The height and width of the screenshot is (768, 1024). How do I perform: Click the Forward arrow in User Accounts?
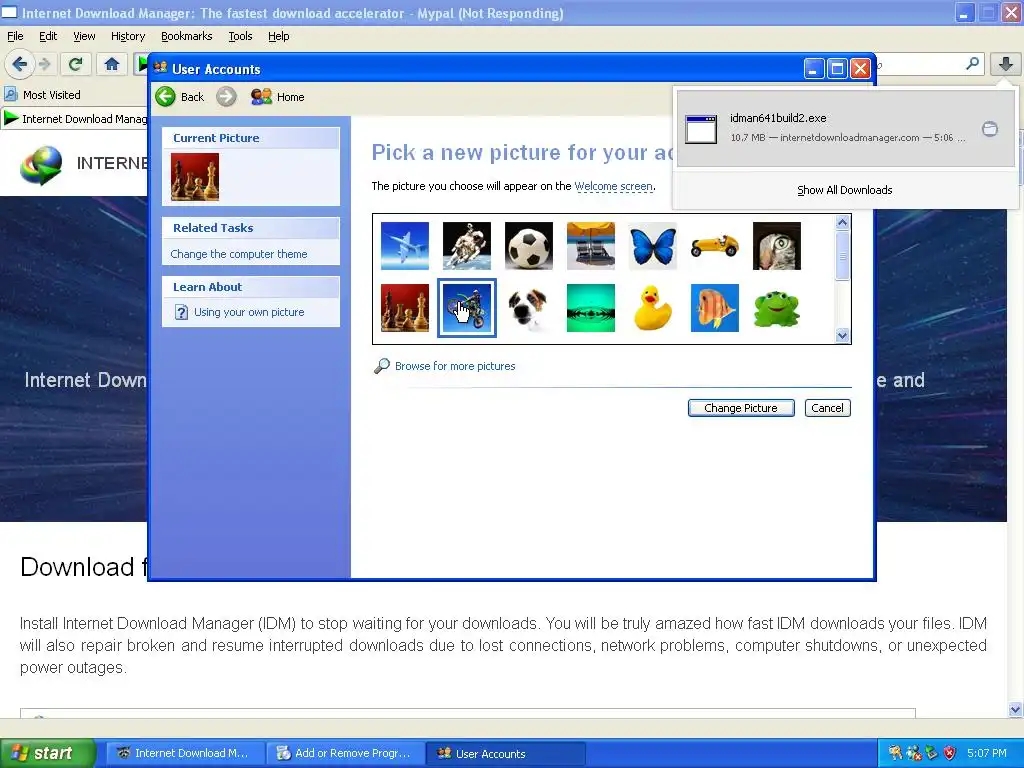coord(226,97)
